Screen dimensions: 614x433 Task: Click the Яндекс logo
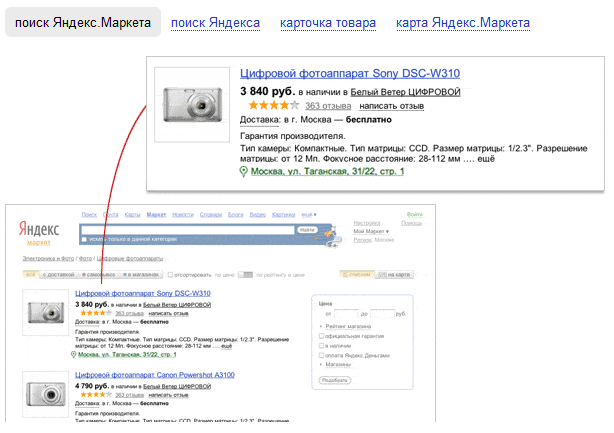pos(39,229)
